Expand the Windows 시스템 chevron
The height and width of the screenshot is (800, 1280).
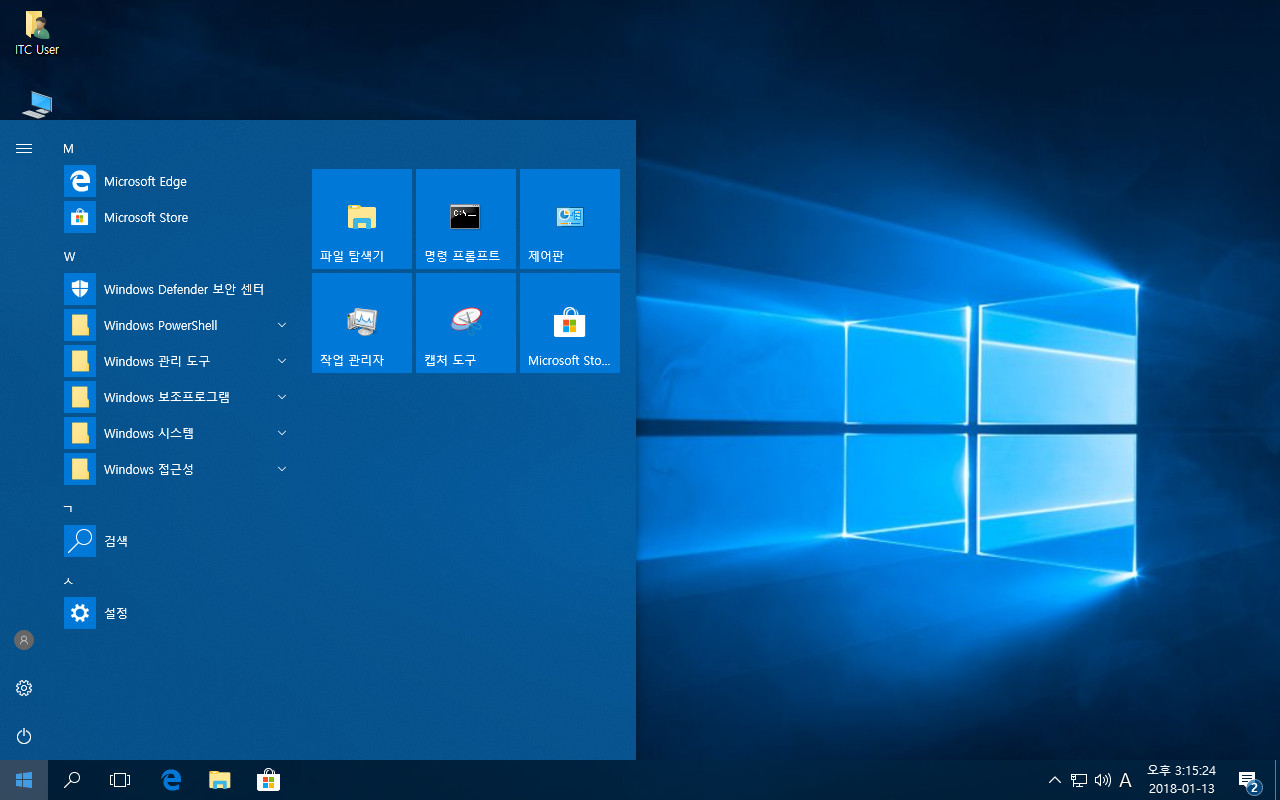[x=282, y=433]
